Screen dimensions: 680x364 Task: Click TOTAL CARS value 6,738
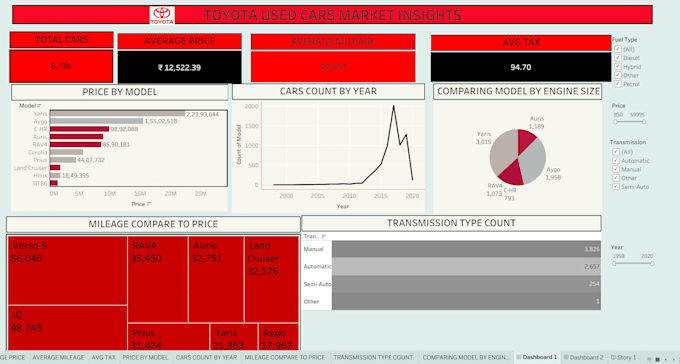point(61,66)
